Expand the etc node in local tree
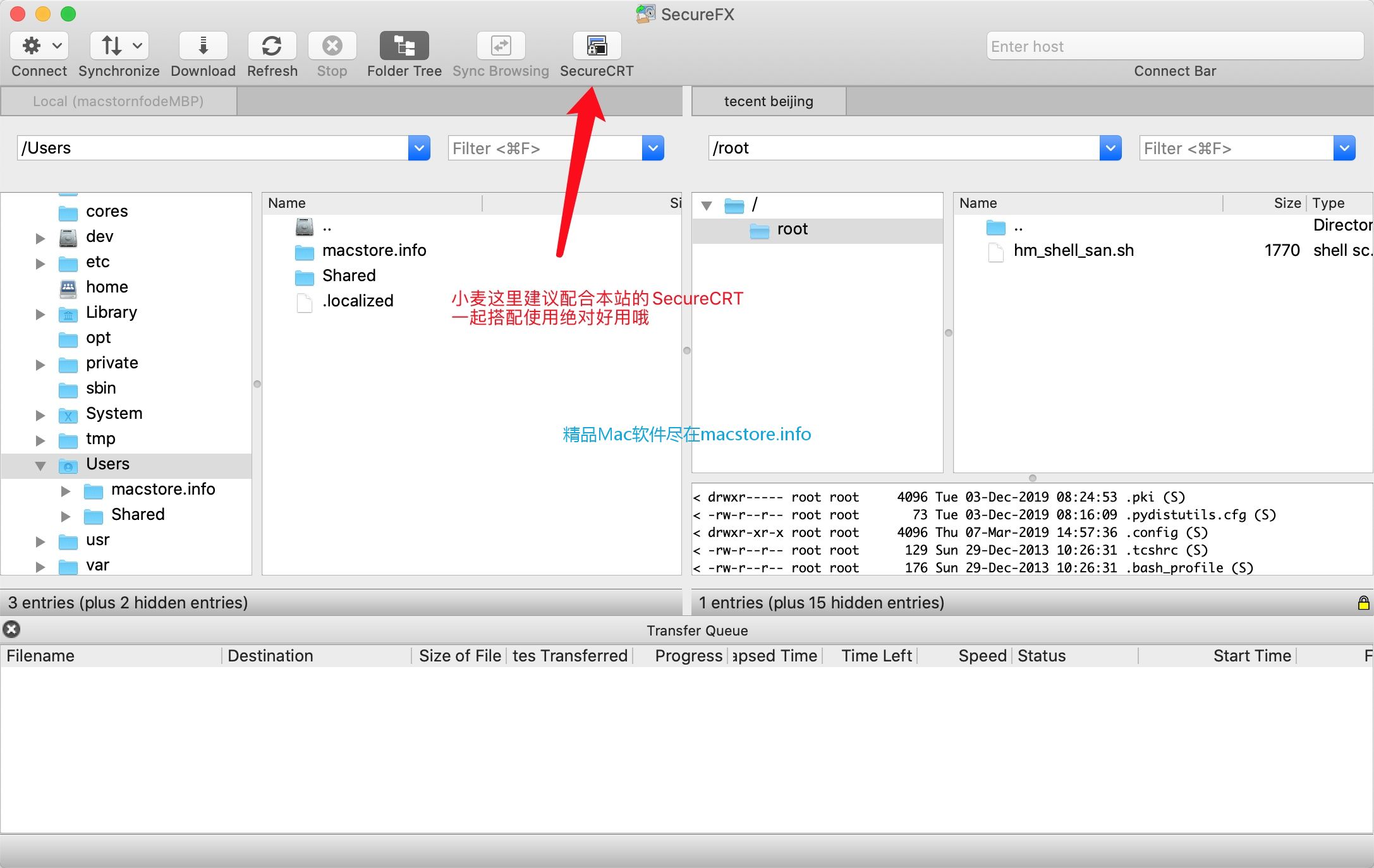This screenshot has height=868, width=1374. 40,263
